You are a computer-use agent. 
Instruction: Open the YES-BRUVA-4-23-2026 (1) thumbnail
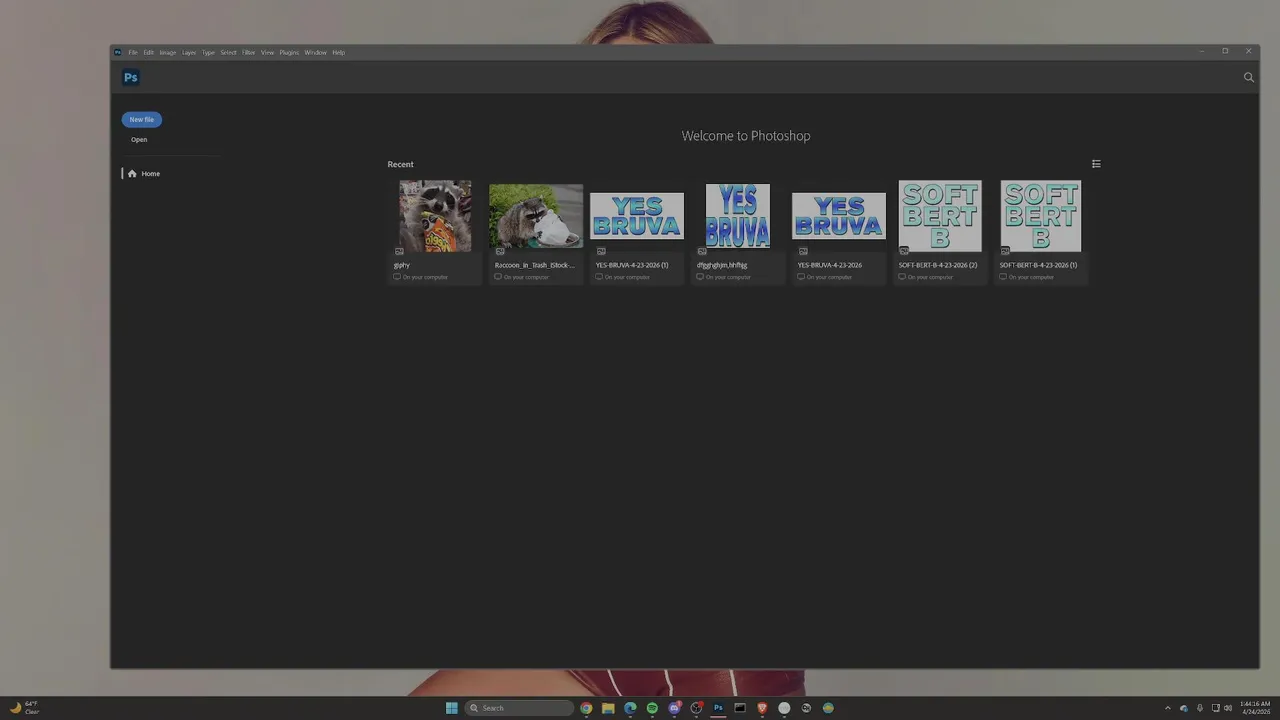coord(637,216)
